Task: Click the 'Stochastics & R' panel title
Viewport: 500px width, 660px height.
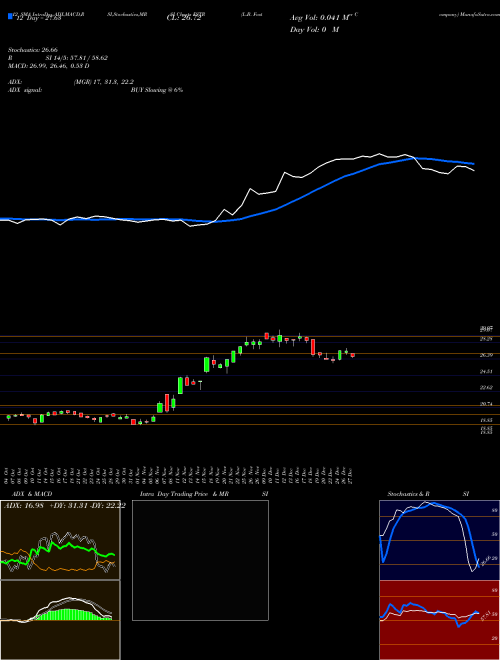Action: point(409,494)
